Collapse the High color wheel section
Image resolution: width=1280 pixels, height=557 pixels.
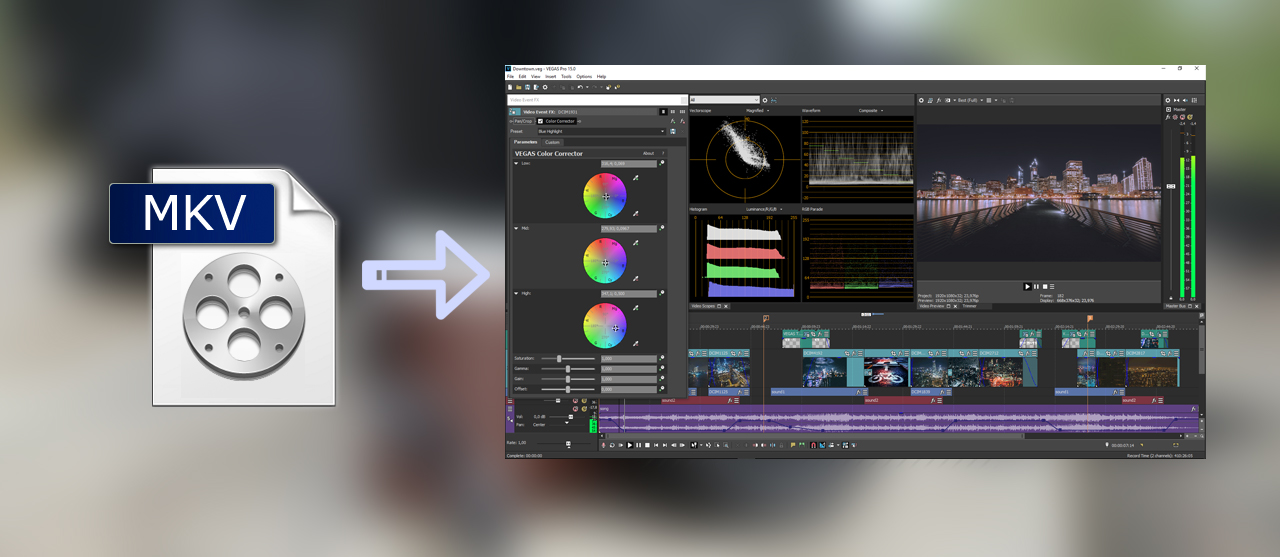(516, 294)
